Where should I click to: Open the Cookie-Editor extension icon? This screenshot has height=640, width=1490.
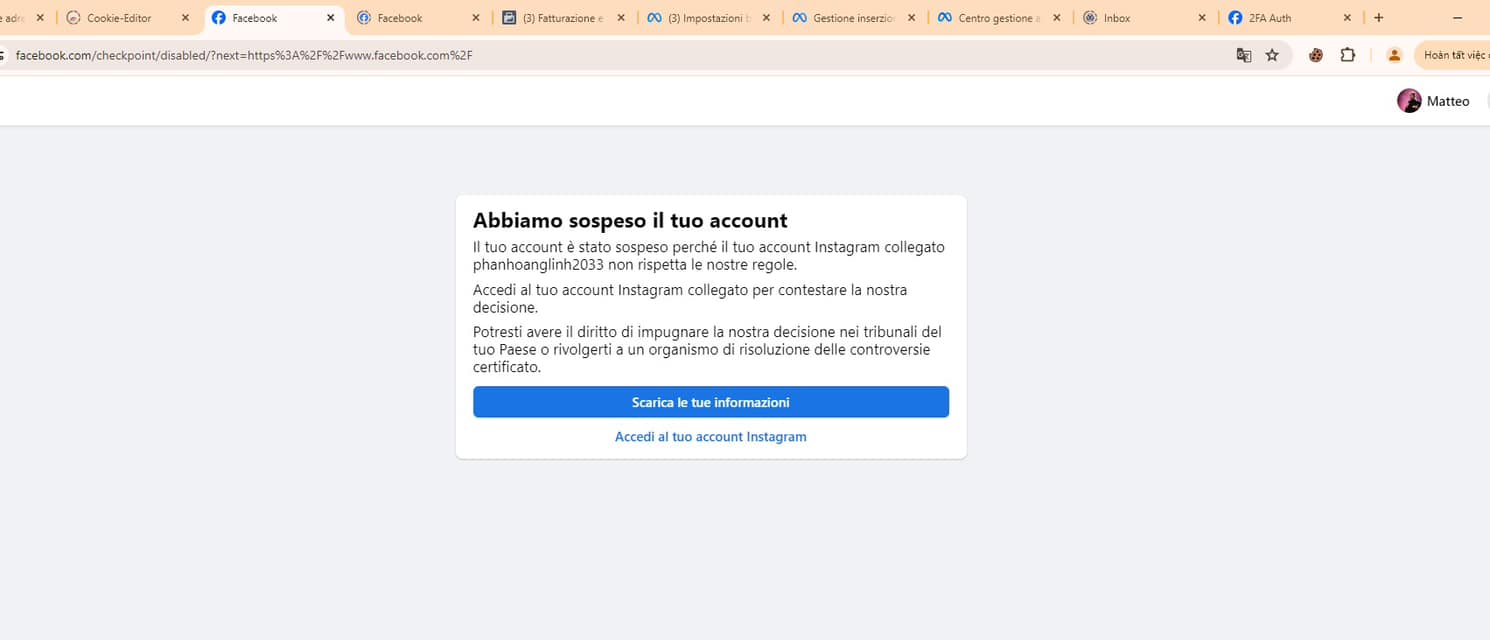tap(1316, 55)
